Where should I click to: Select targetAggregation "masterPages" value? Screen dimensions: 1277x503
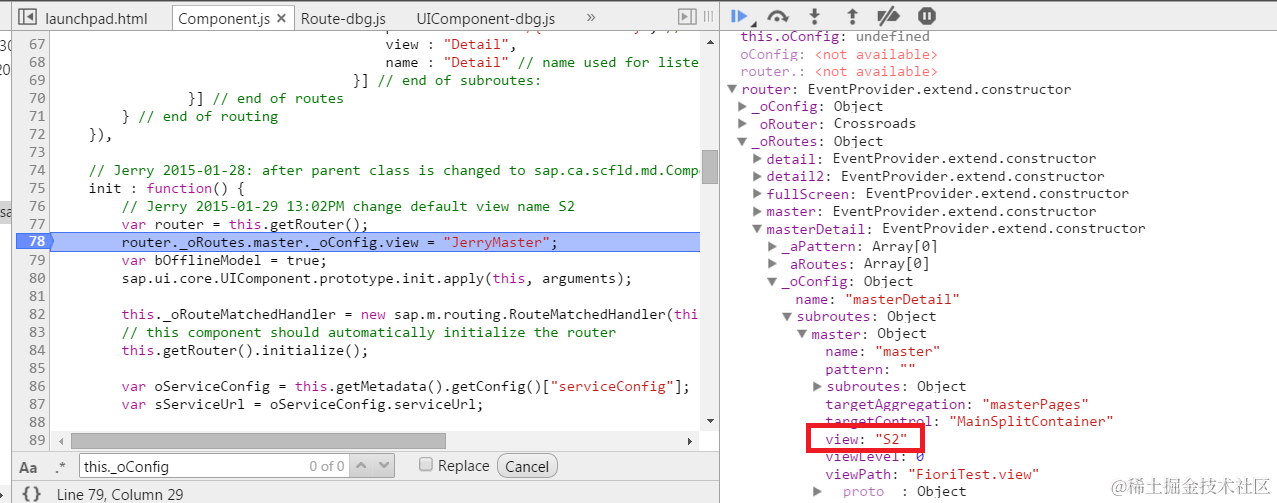[1034, 404]
